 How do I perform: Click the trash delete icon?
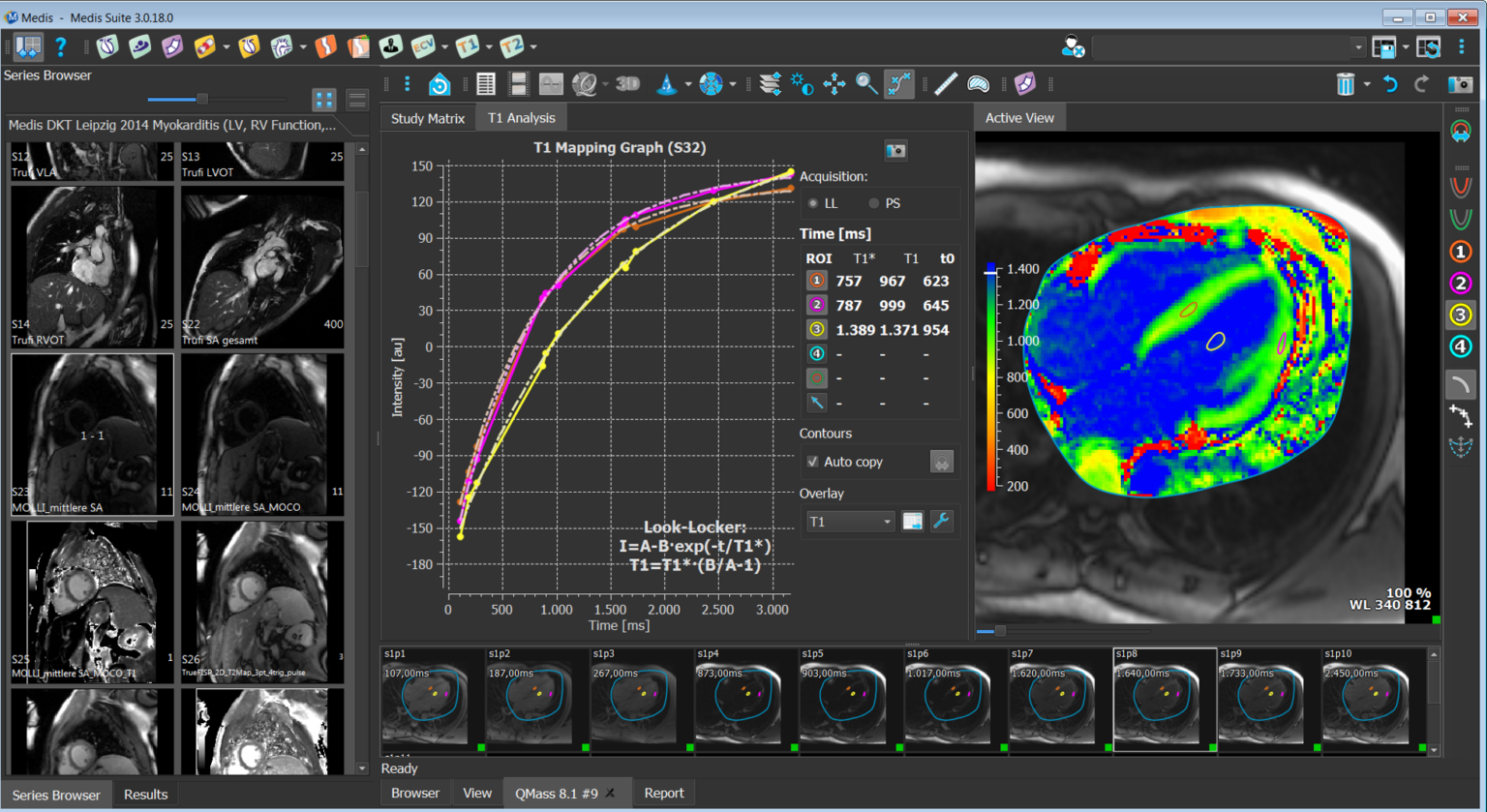tap(1347, 83)
